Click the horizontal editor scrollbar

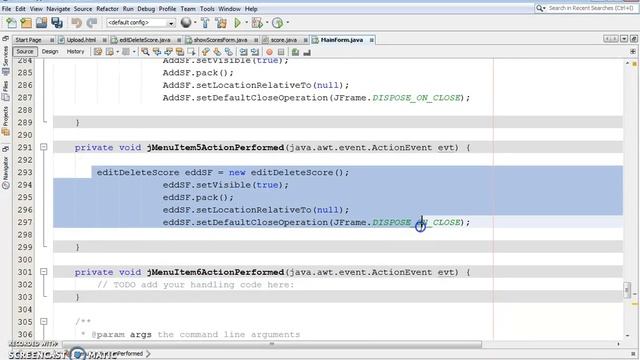point(272,344)
